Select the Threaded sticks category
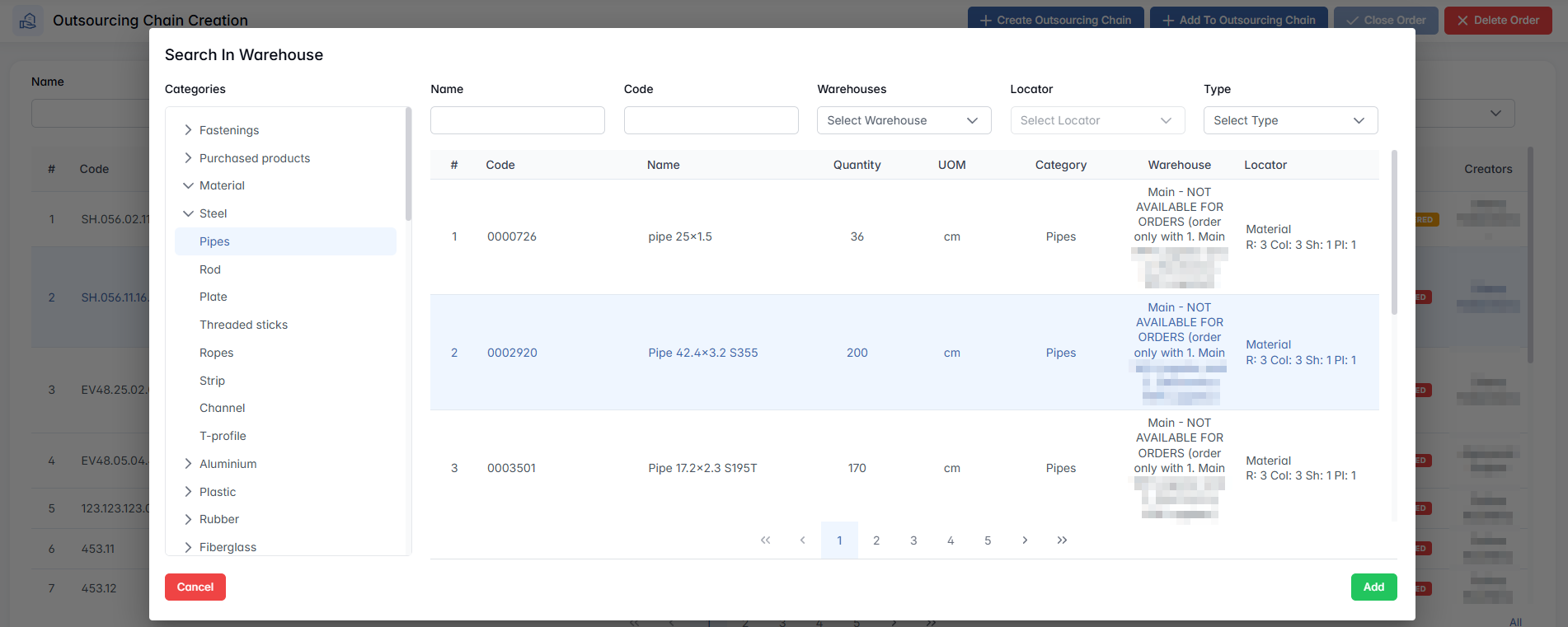 (243, 325)
